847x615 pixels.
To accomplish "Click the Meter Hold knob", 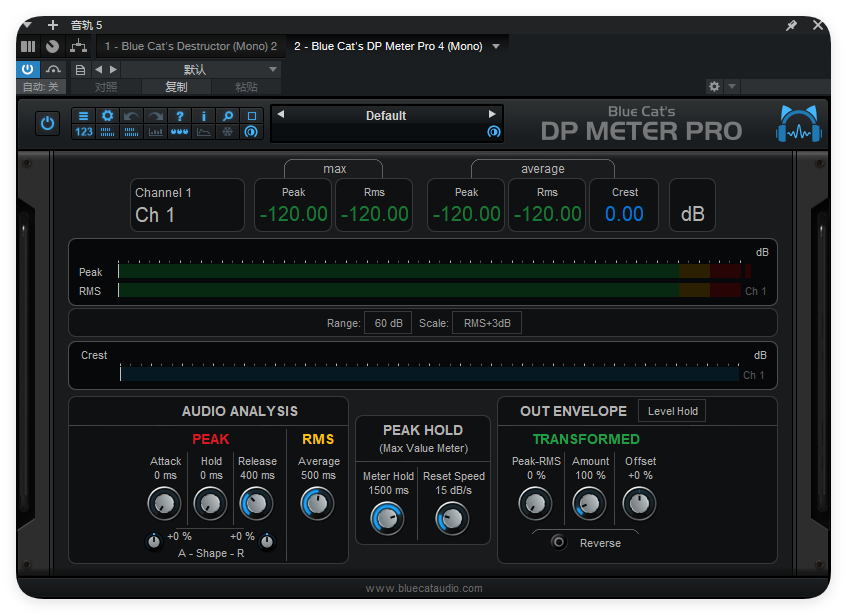I will point(387,519).
